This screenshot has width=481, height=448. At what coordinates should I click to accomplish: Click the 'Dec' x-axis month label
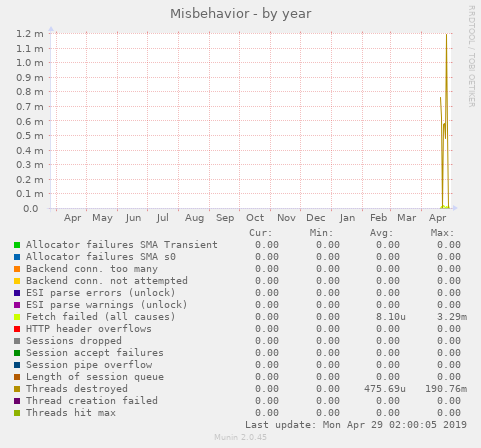point(316,218)
